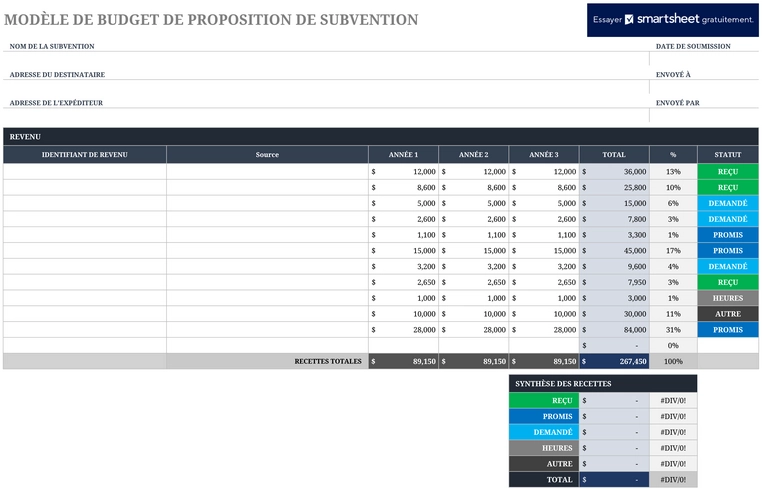Click the percentage cell showing 0%

click(673, 345)
